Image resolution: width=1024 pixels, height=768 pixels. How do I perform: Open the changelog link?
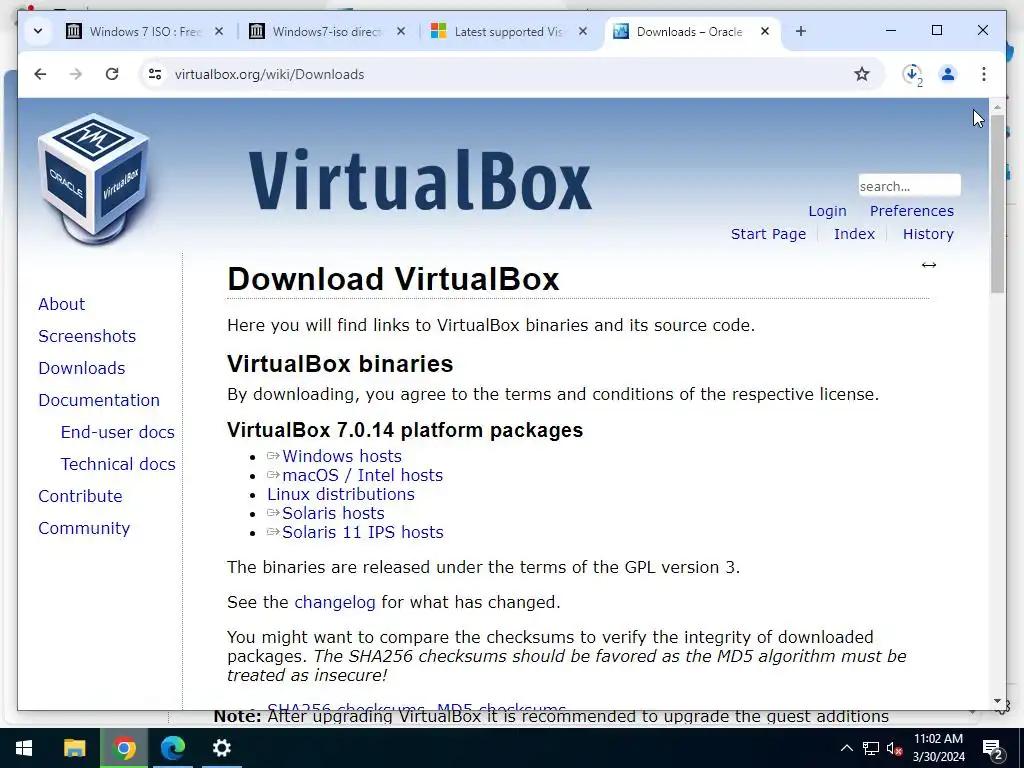click(x=334, y=602)
